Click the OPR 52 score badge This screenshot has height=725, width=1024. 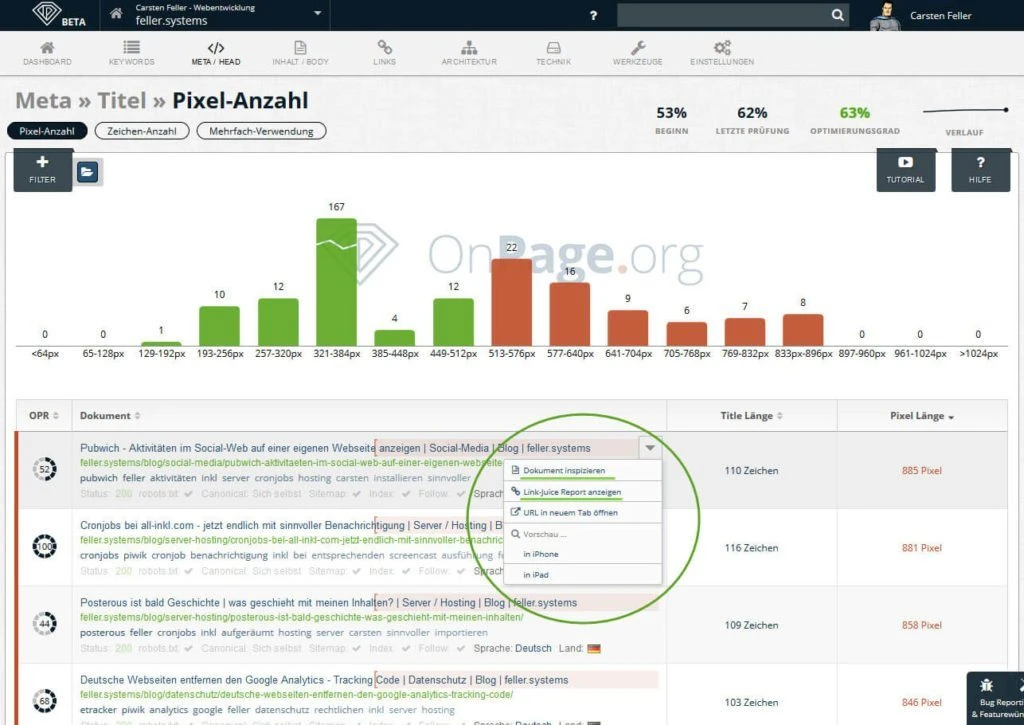(44, 469)
